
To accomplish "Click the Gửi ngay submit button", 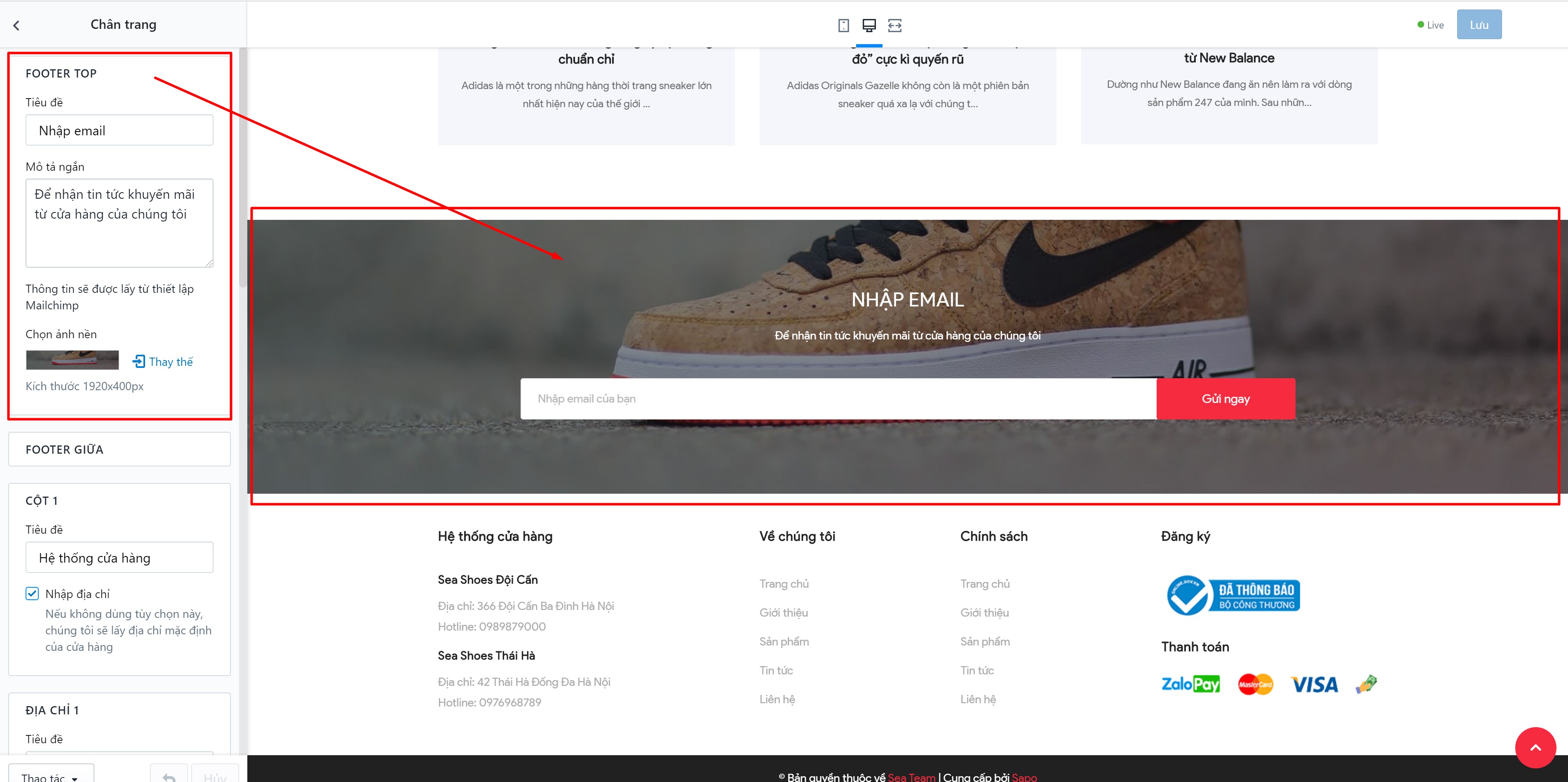I will click(1226, 398).
